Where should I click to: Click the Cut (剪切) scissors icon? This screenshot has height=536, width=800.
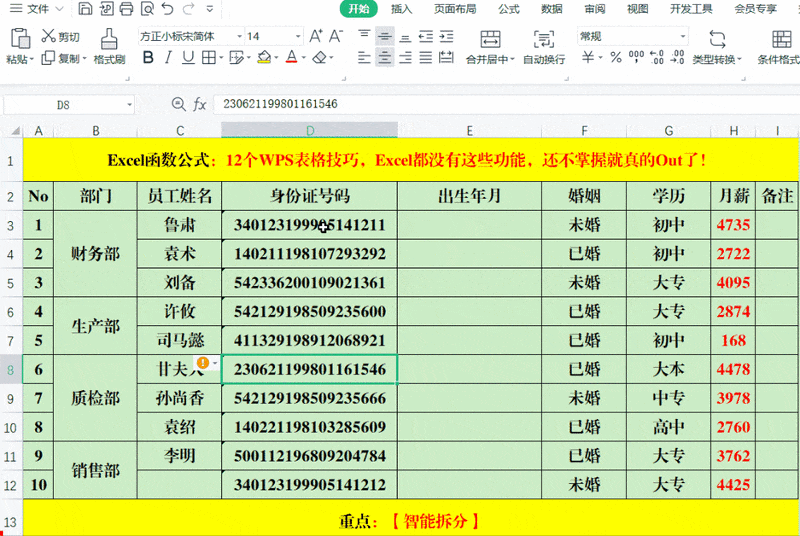[48, 37]
